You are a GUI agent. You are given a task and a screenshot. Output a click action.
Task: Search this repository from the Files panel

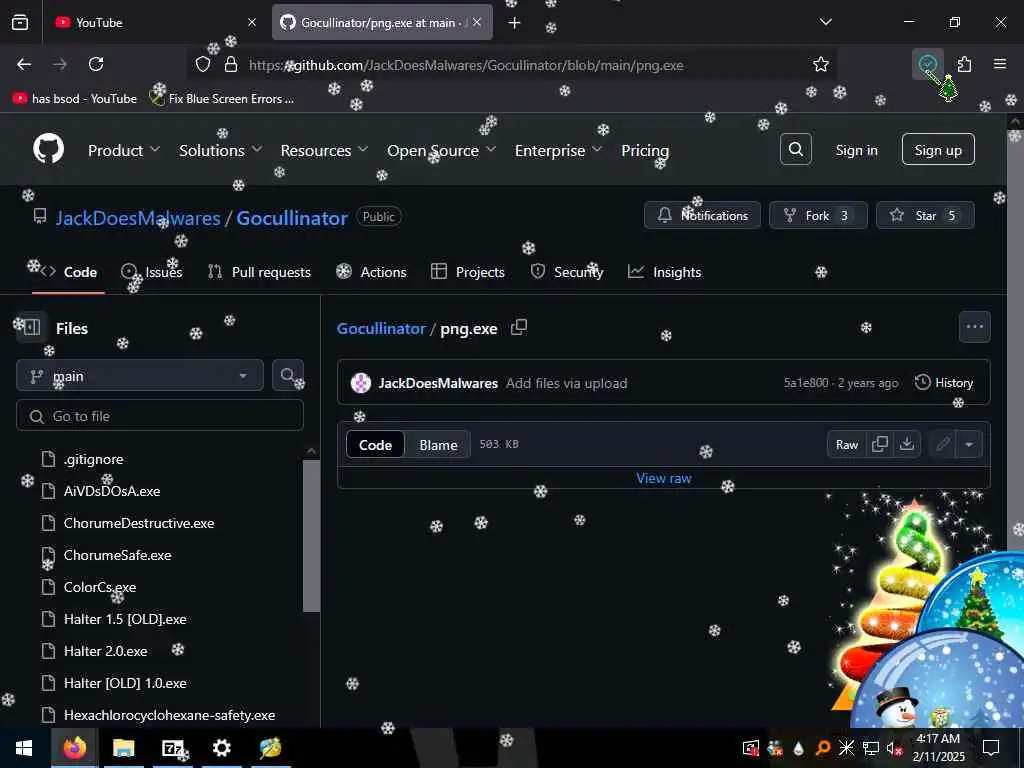(287, 376)
